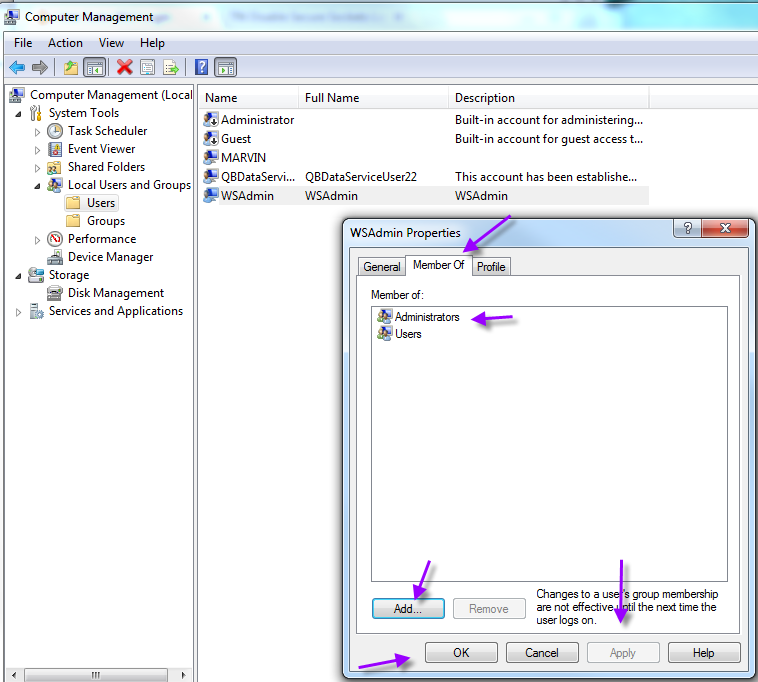
Task: Click the WSAdmin user account icon
Action: pyautogui.click(x=211, y=195)
